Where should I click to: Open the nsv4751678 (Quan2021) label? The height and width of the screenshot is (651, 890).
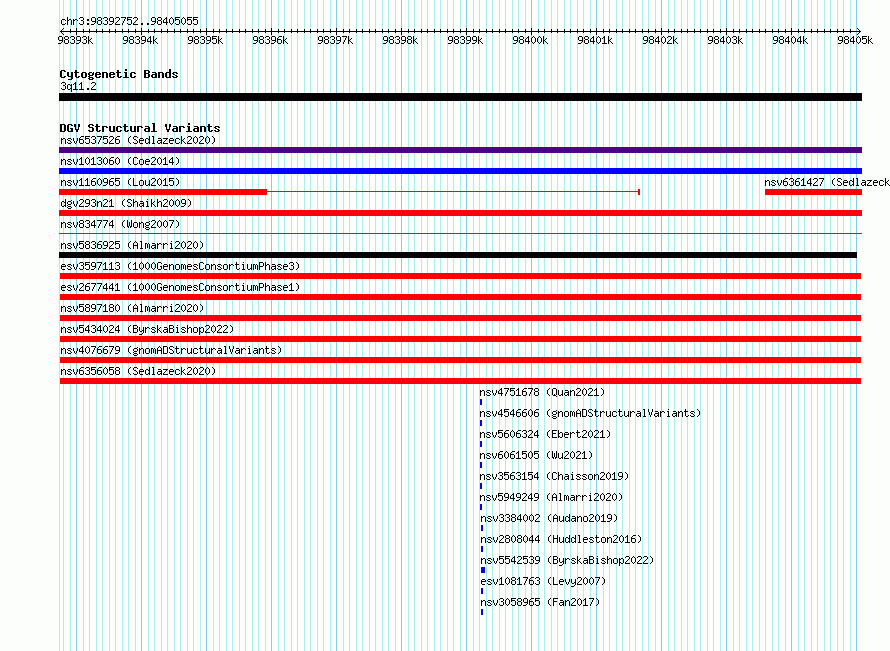pyautogui.click(x=542, y=392)
